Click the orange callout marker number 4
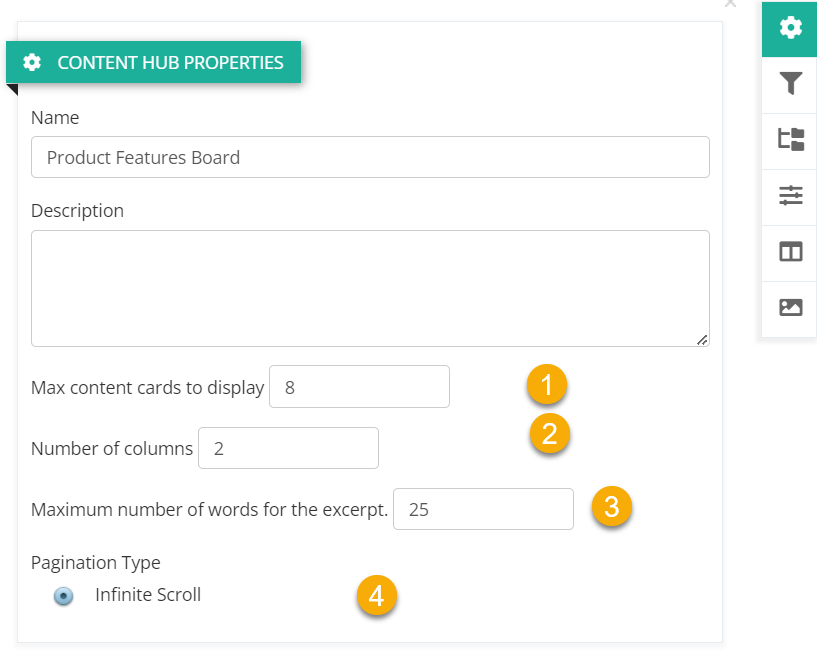 click(377, 595)
